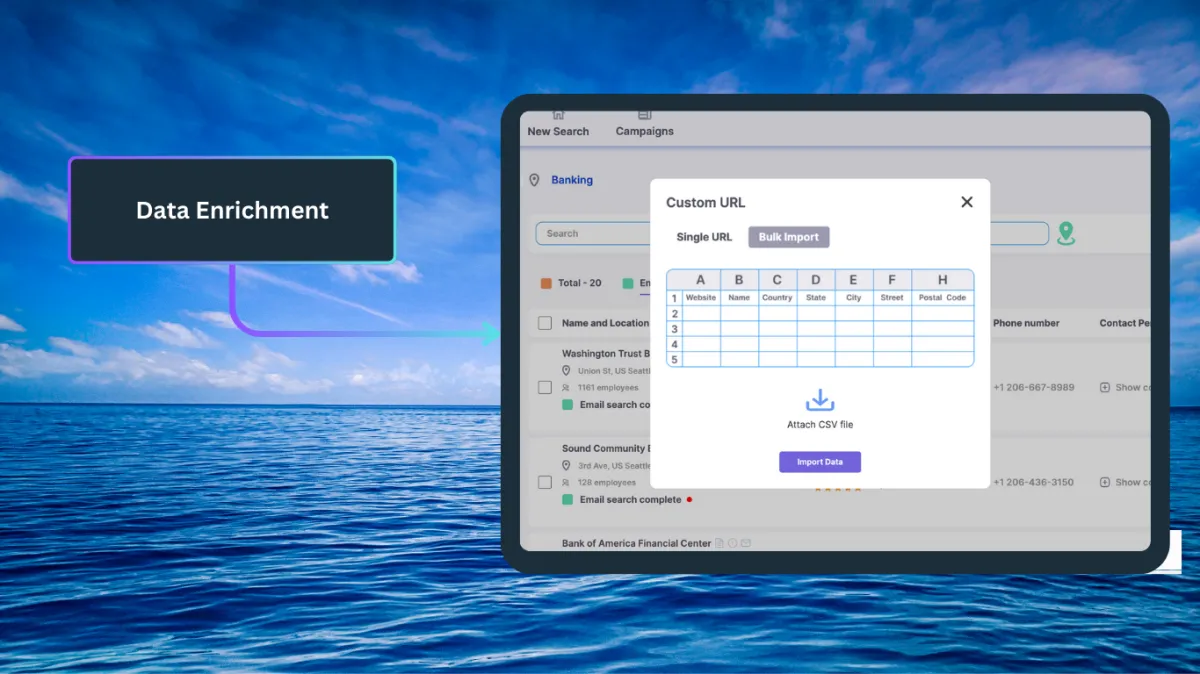
Task: Click phone number +1 206-667-8989
Action: [1033, 387]
